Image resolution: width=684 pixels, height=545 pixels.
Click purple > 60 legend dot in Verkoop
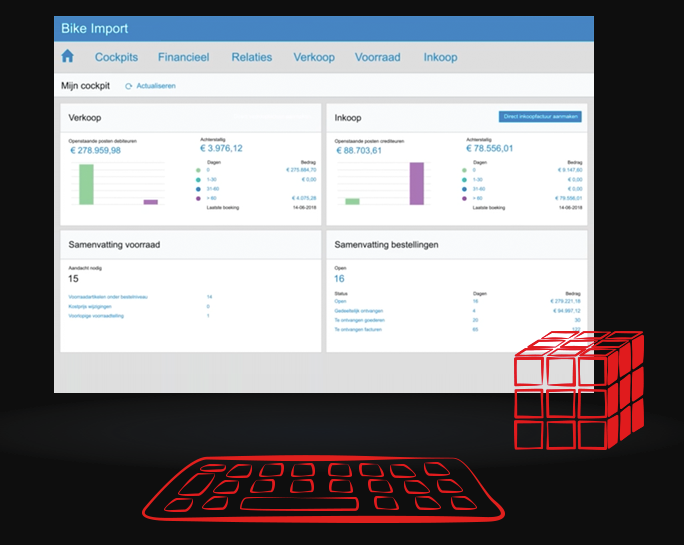point(197,198)
